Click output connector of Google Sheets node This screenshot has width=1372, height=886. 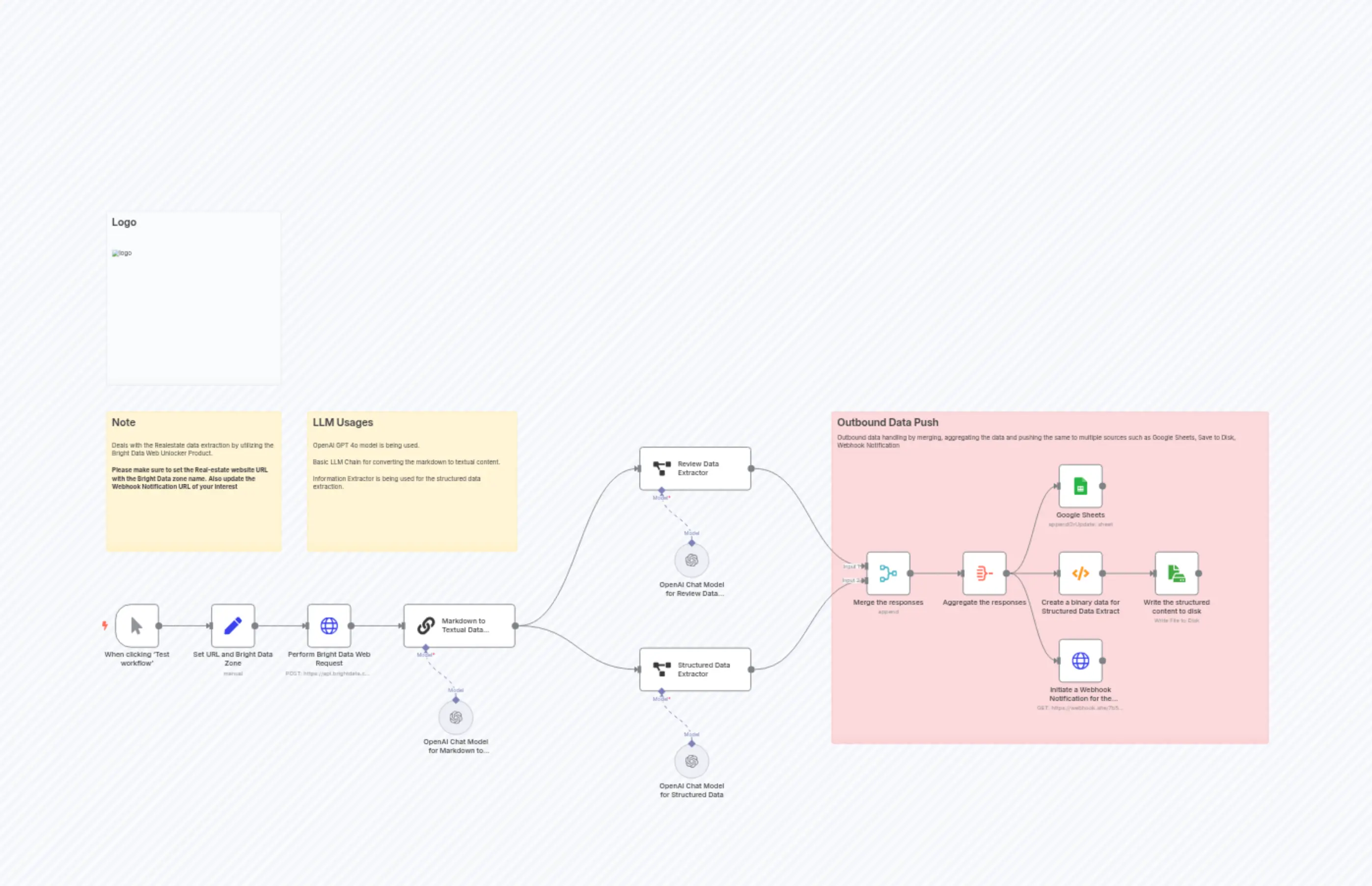tap(1102, 486)
